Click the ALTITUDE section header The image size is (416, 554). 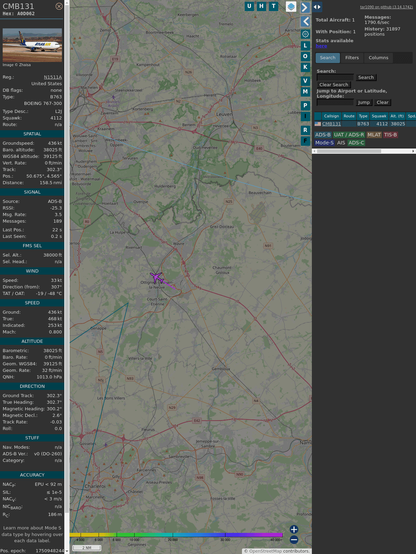click(32, 341)
